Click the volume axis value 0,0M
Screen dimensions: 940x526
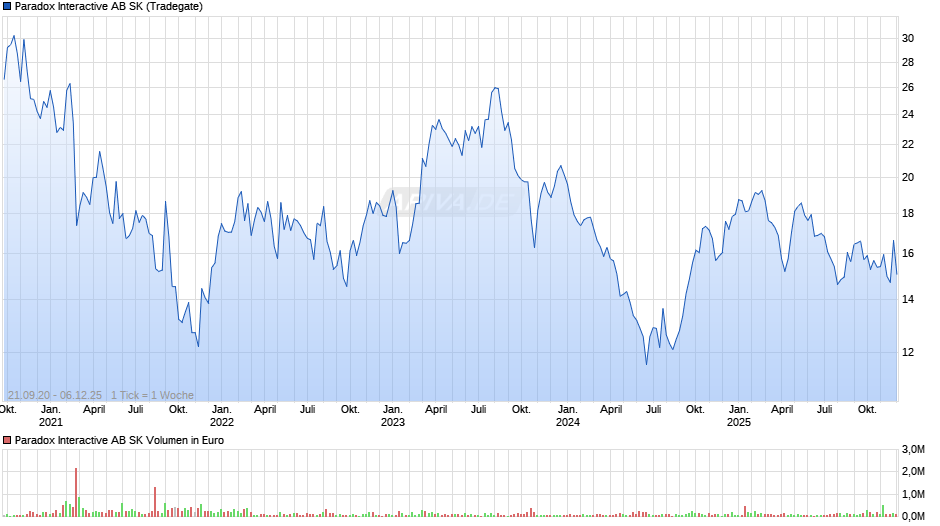[x=913, y=516]
